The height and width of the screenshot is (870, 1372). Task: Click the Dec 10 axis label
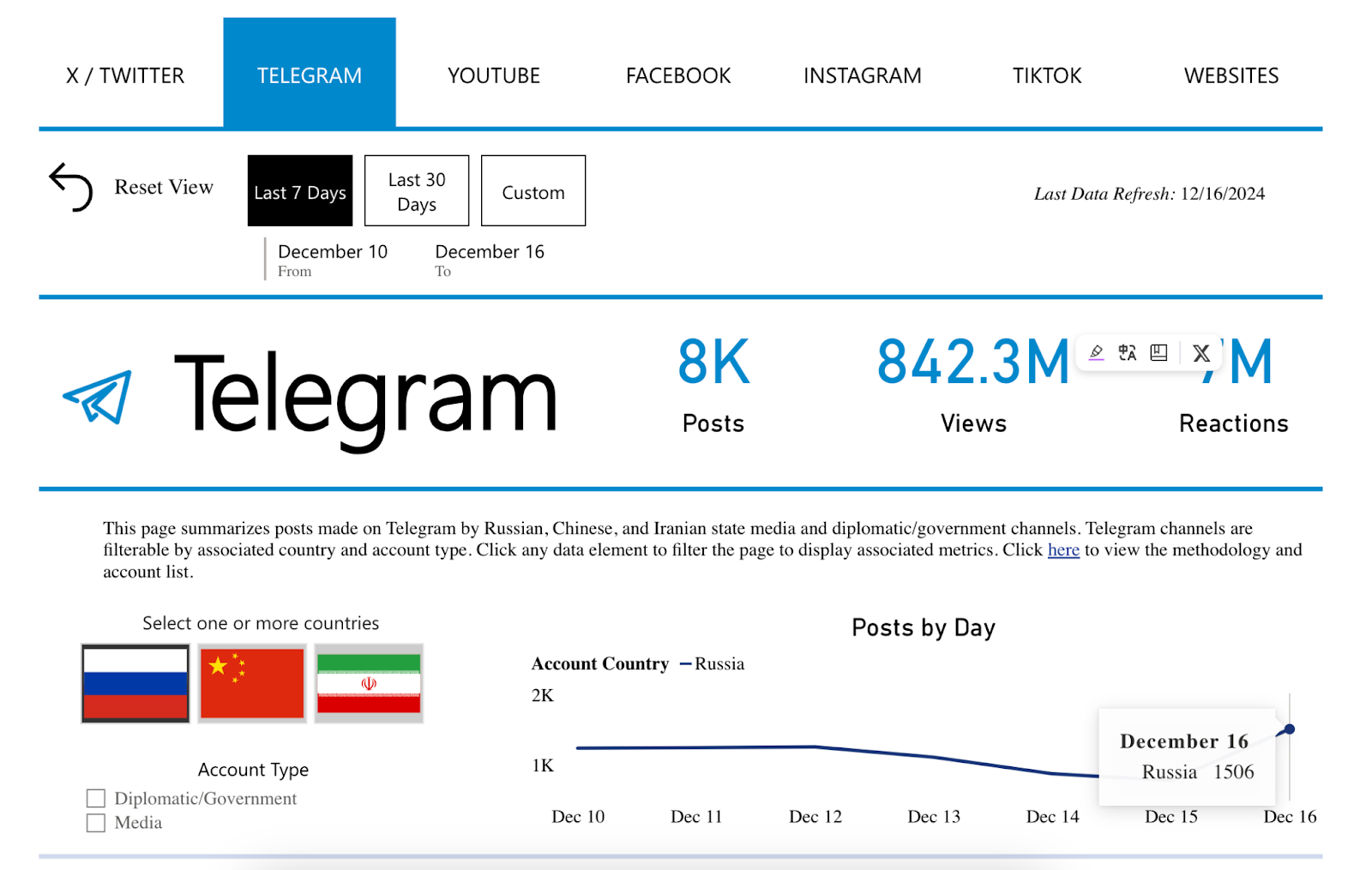click(x=578, y=817)
